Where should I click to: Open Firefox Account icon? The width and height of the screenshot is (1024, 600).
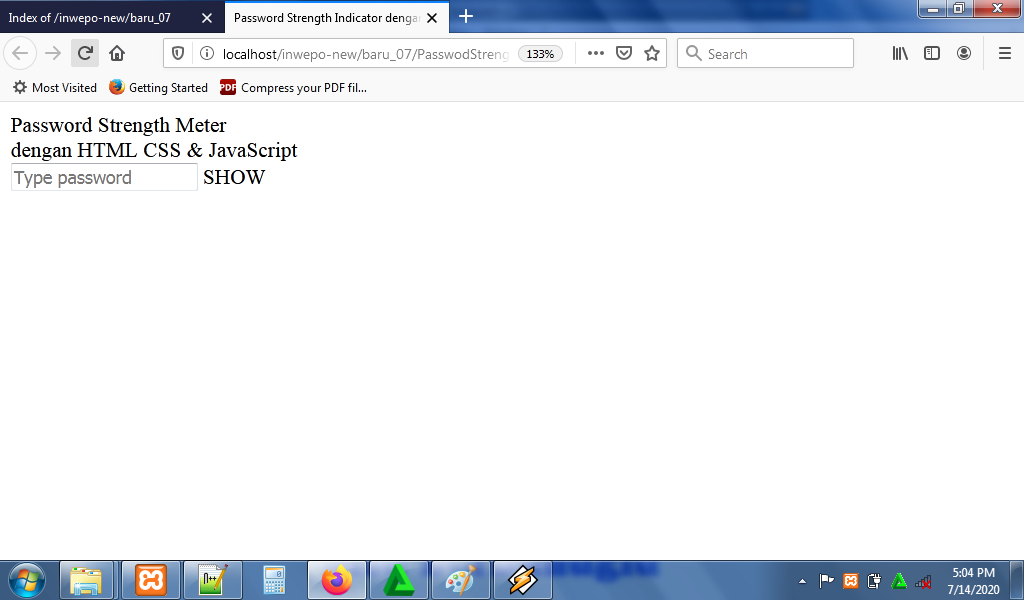click(x=964, y=54)
